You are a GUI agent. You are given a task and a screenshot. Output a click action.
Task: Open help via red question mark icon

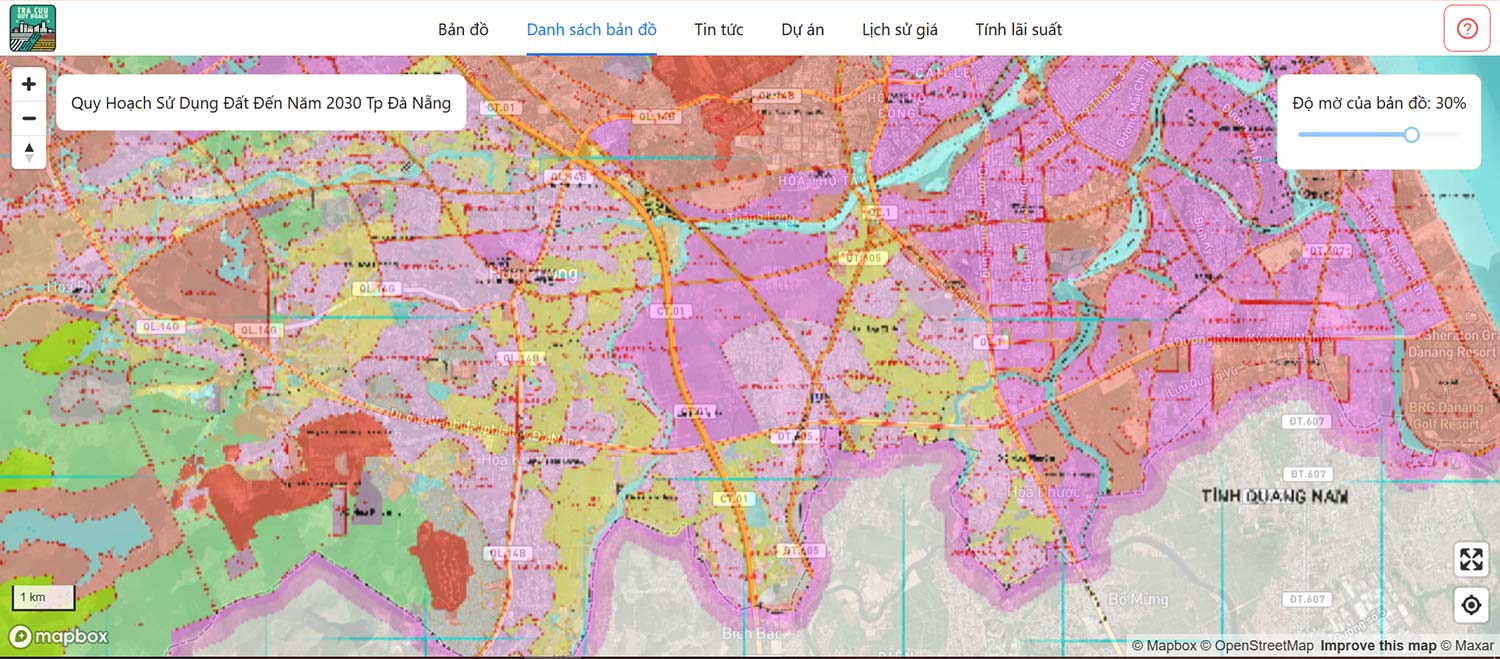[1467, 29]
